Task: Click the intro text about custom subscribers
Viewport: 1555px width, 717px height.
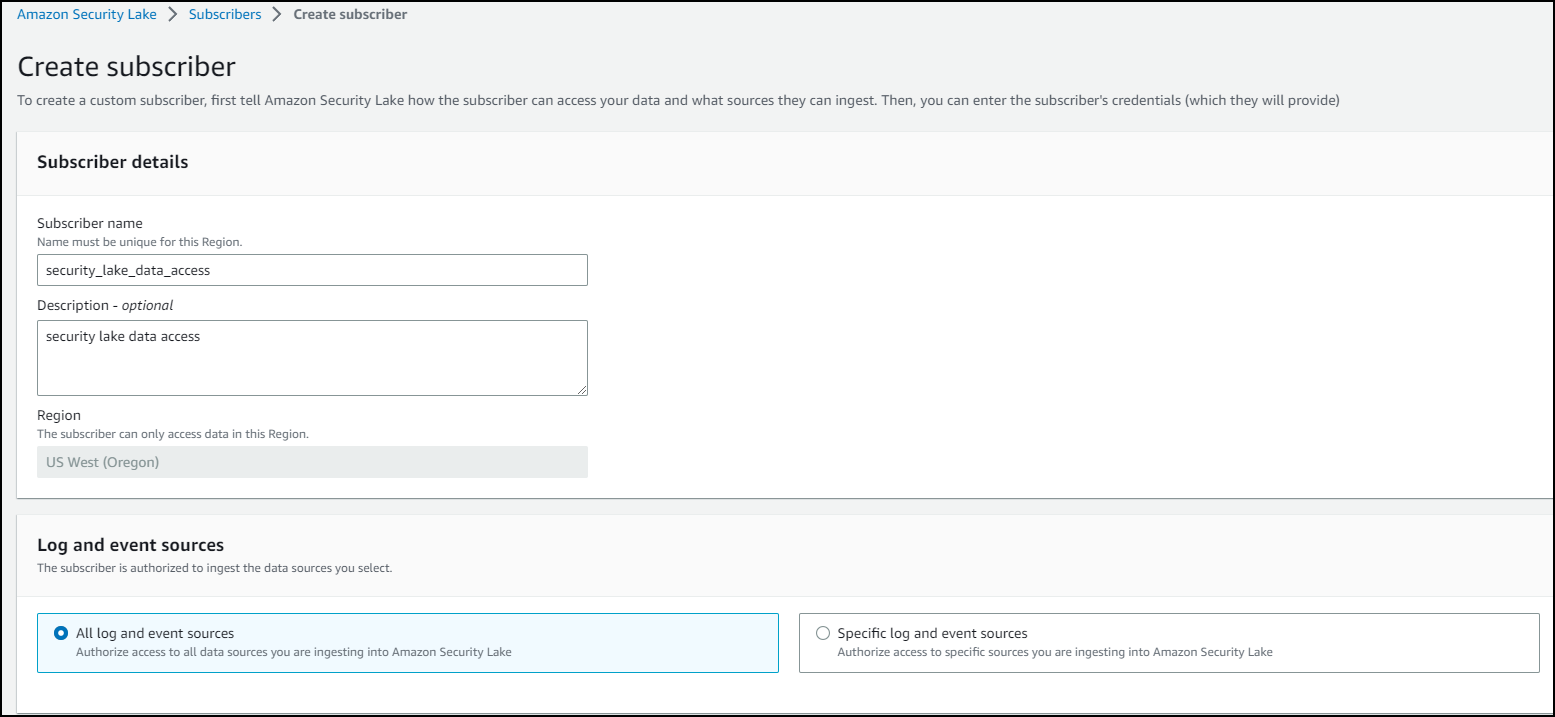Action: (678, 101)
